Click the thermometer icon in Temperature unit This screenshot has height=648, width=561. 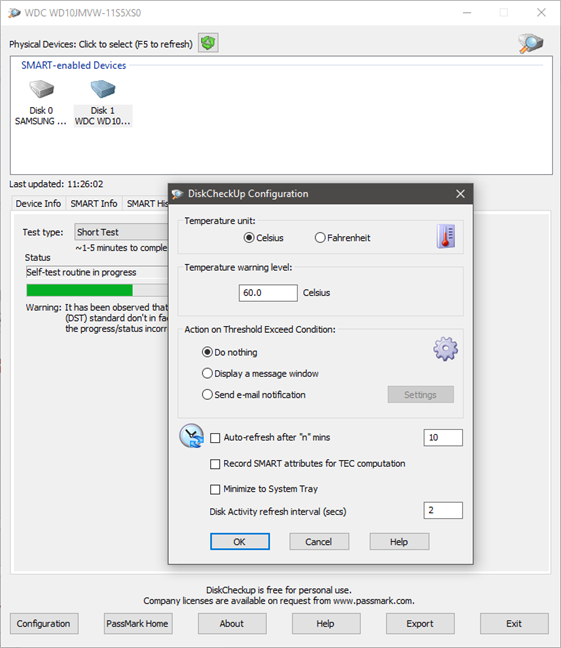[446, 236]
